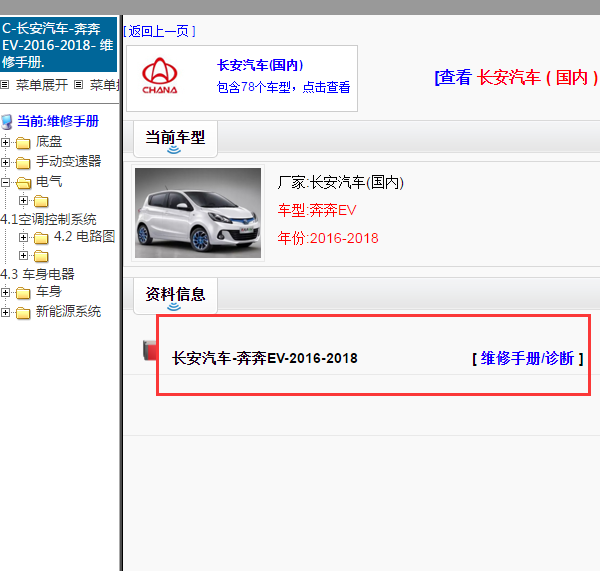Expand the 底盘 tree node
This screenshot has height=571, width=600.
point(5,143)
